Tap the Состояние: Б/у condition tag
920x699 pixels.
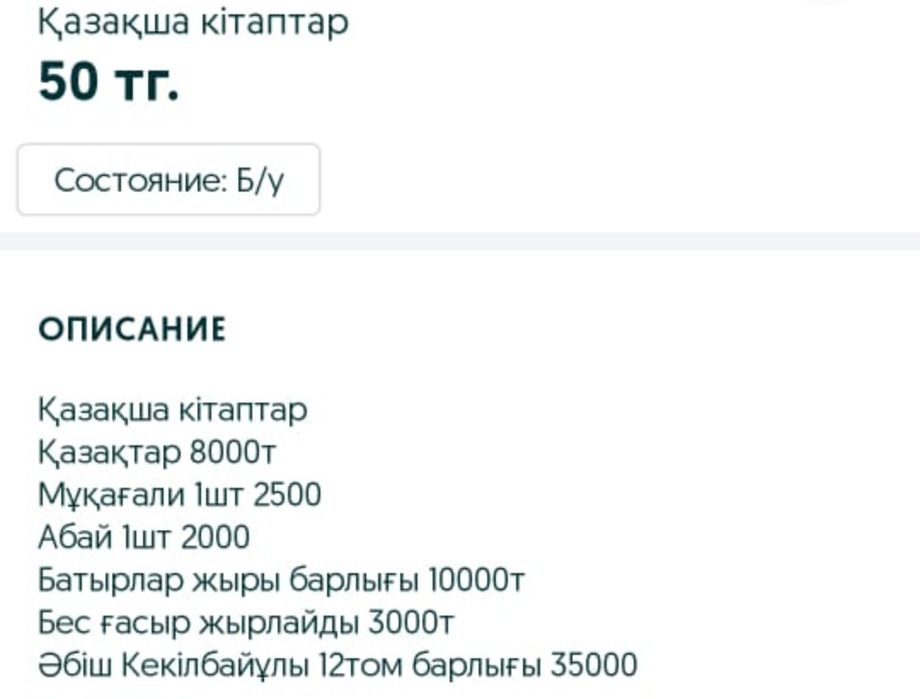click(168, 180)
